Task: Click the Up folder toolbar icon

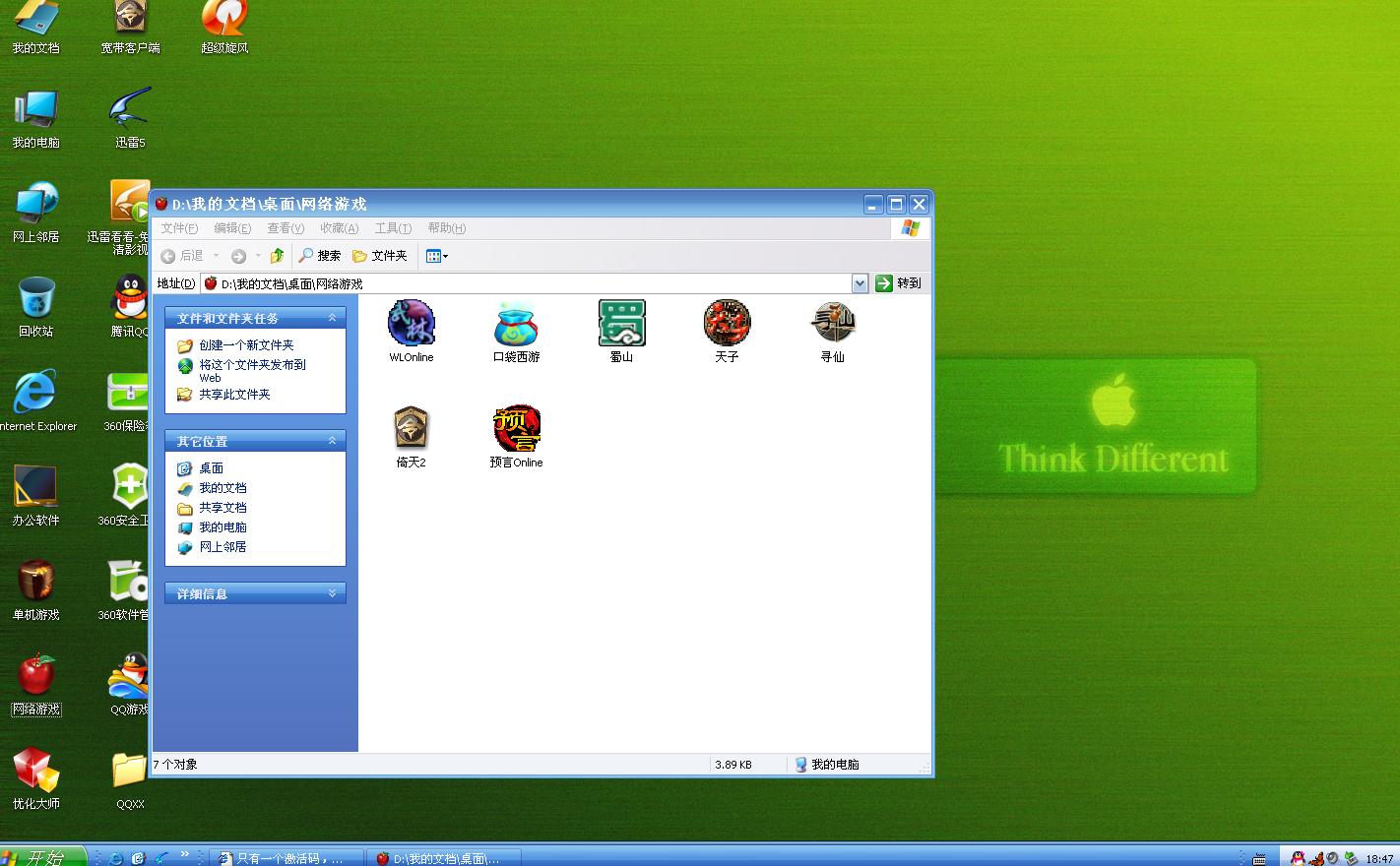Action: 278,256
